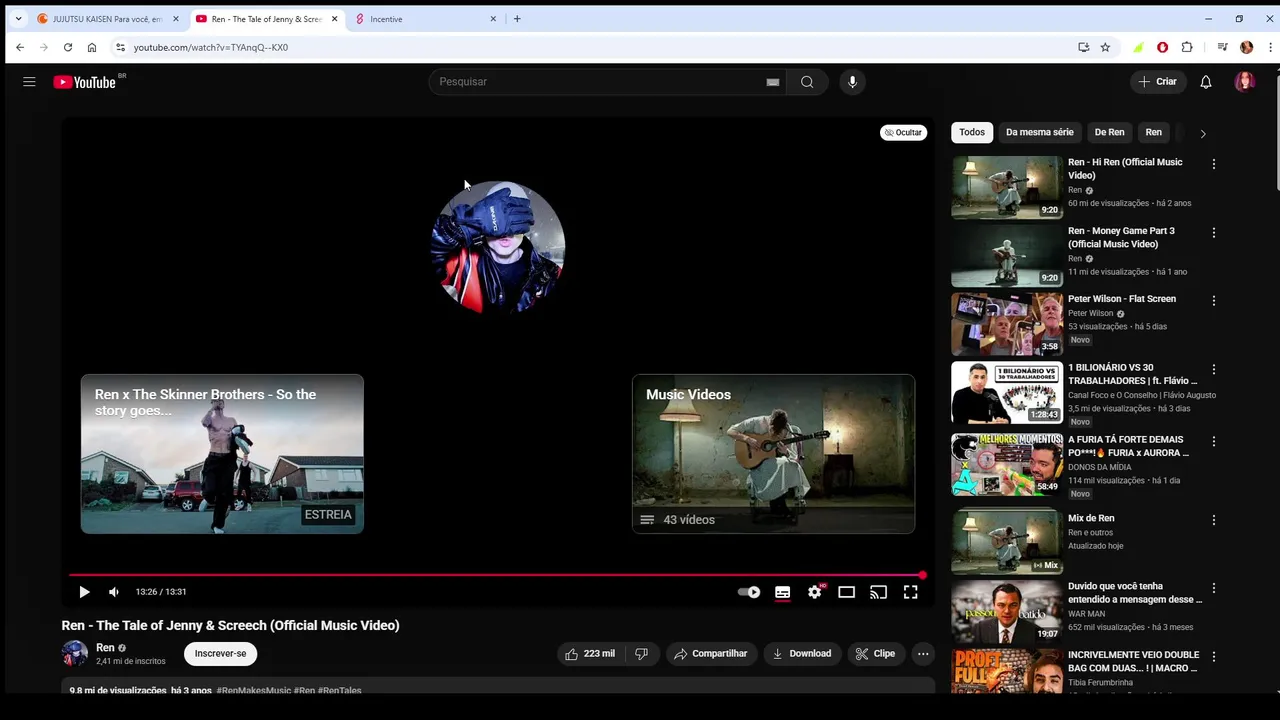The width and height of the screenshot is (1280, 720).
Task: Show more filter chips with arrow
Action: pos(1203,133)
